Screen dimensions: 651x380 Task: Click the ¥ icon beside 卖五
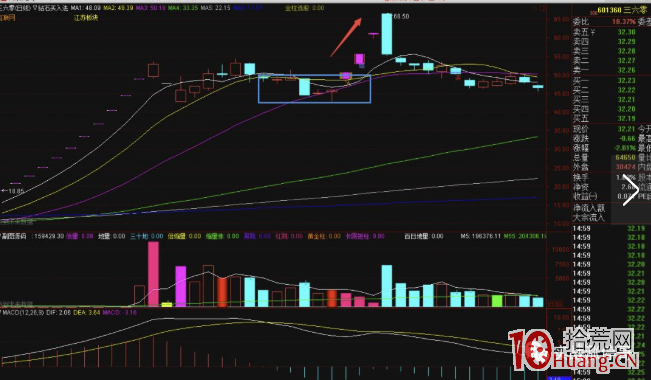pyautogui.click(x=592, y=32)
